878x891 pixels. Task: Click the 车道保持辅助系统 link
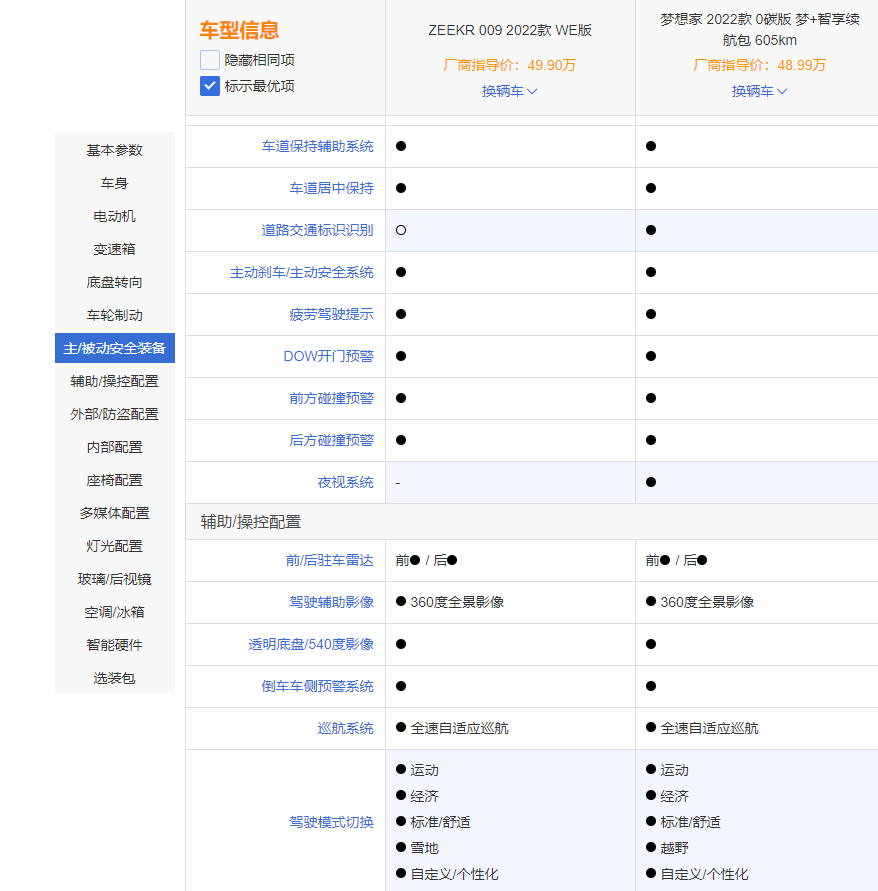click(317, 146)
